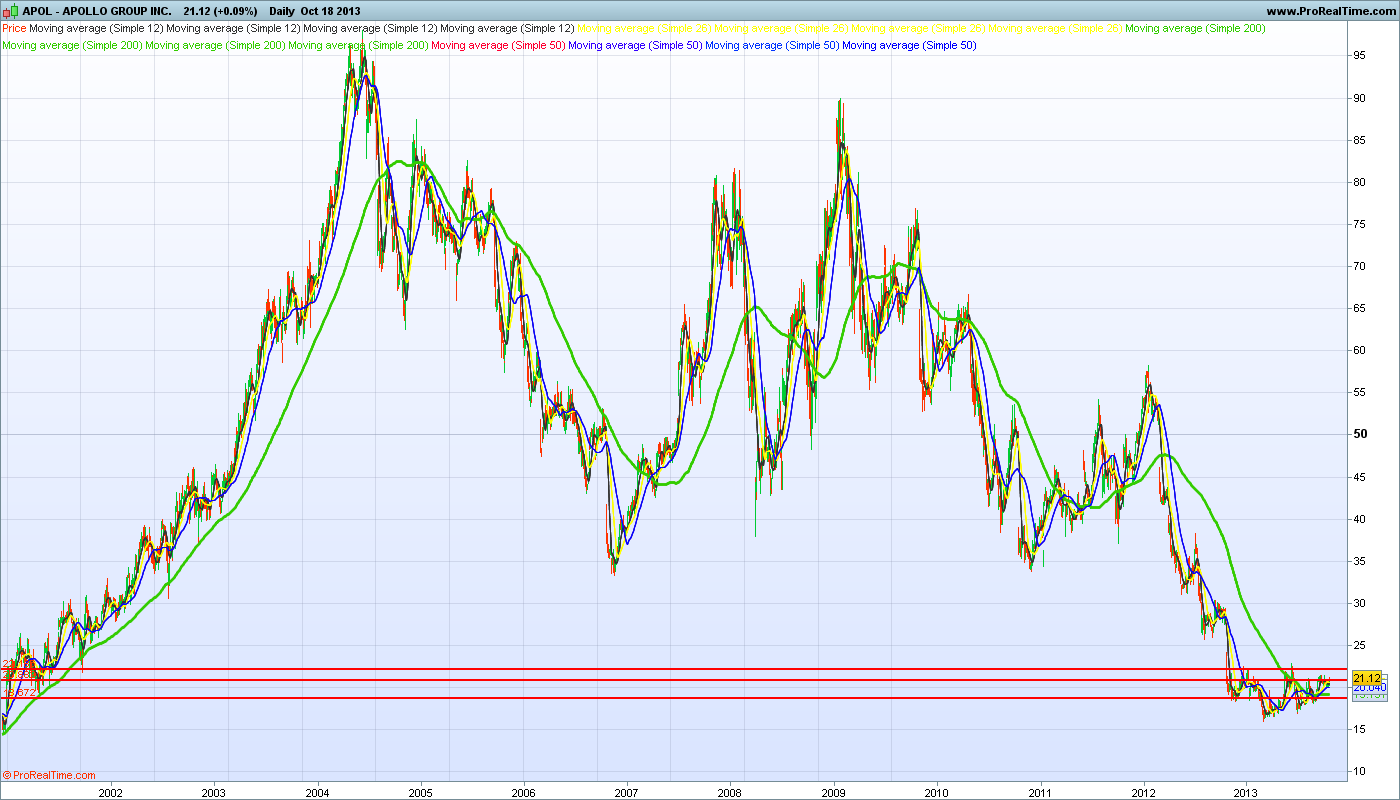Click the 65 price axis label
This screenshot has width=1400, height=800.
pos(1360,308)
